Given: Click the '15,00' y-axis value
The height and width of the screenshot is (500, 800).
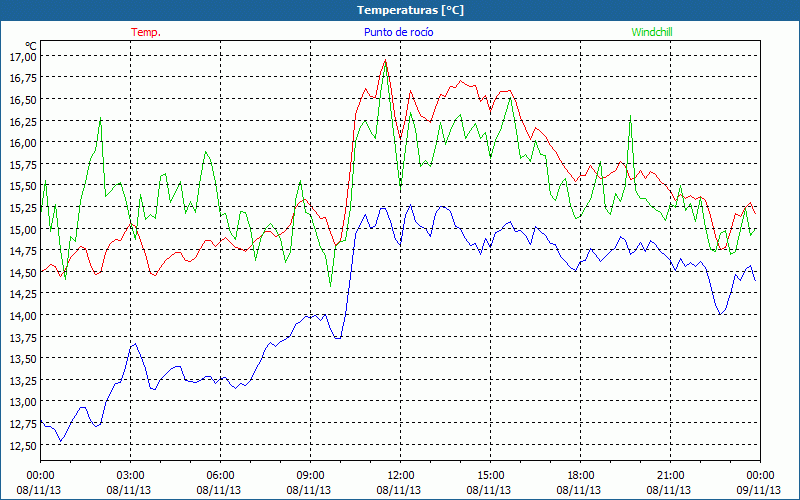Looking at the screenshot, I should [23, 230].
